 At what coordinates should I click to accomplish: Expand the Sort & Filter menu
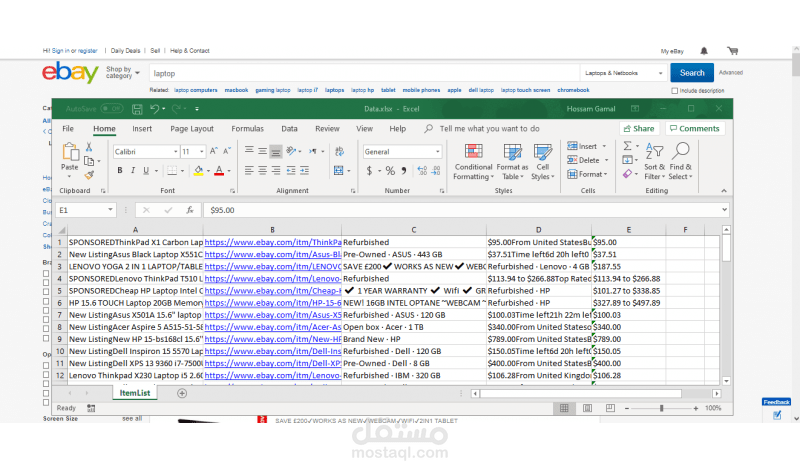click(655, 162)
